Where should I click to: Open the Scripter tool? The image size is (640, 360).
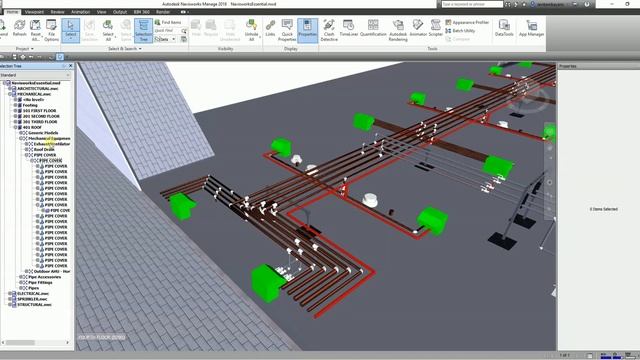tap(436, 28)
